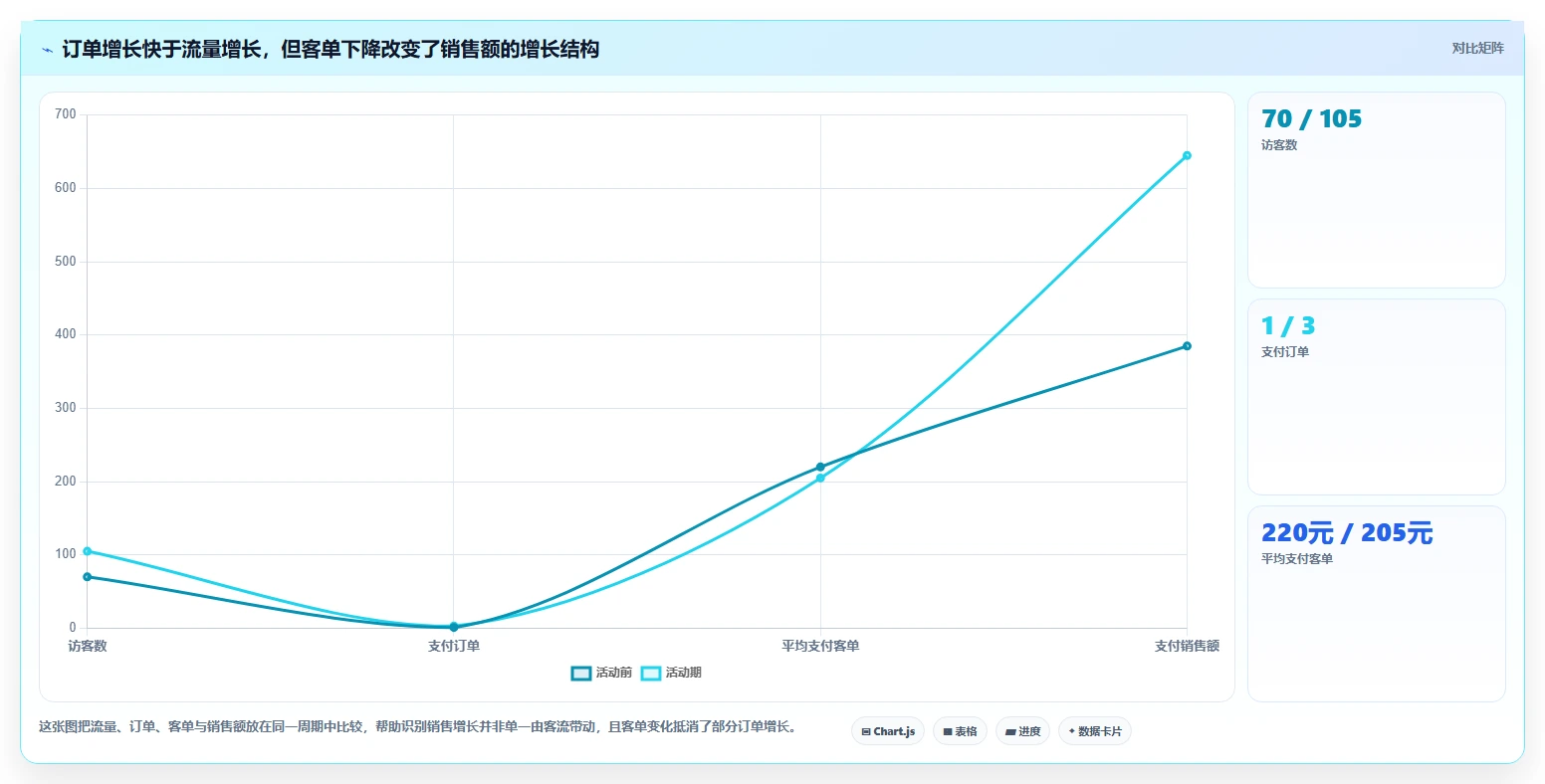Click the 表格 tag chip
This screenshot has height=784, width=1545.
[960, 731]
